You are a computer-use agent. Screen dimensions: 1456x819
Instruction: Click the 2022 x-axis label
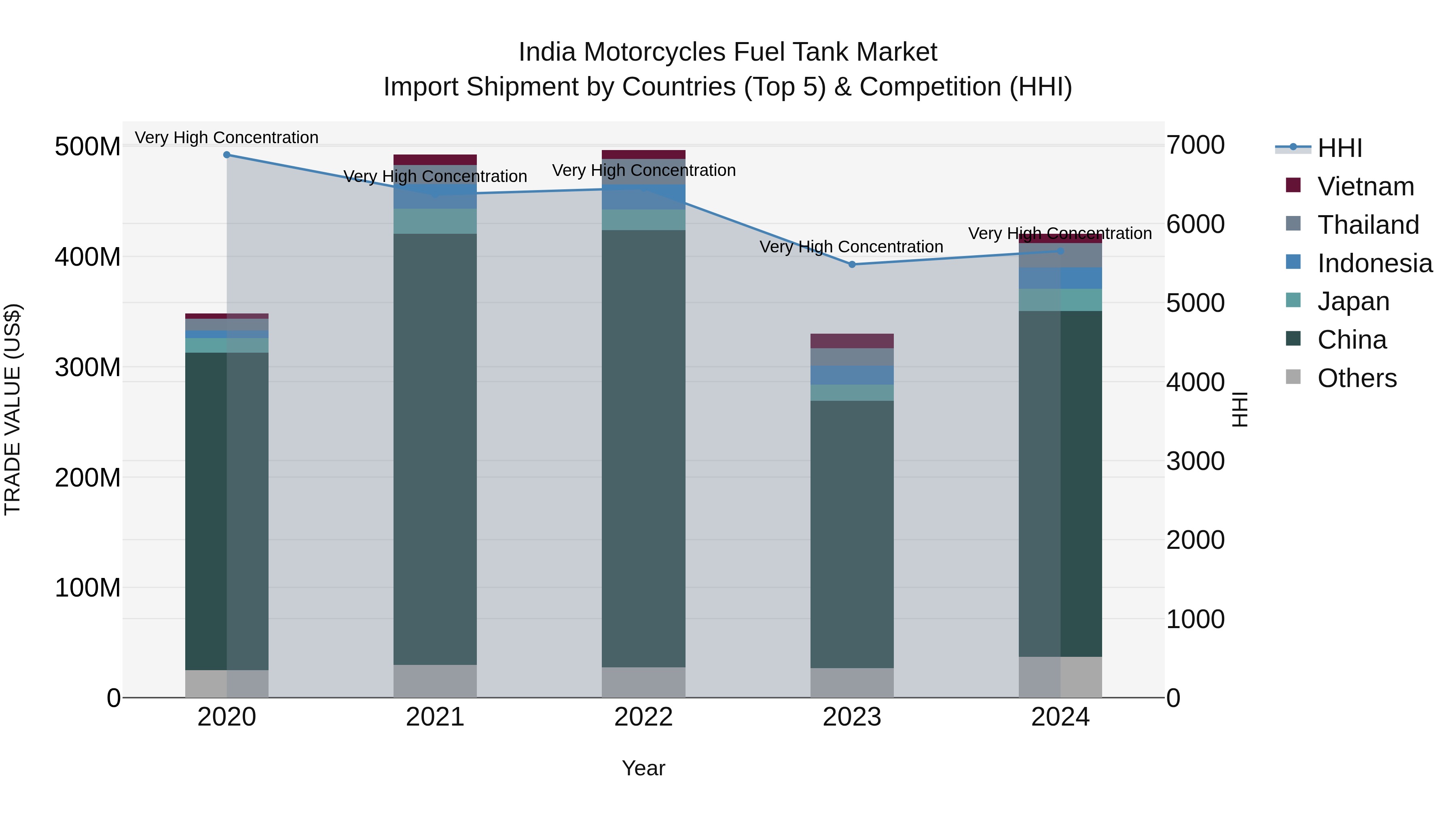click(644, 717)
